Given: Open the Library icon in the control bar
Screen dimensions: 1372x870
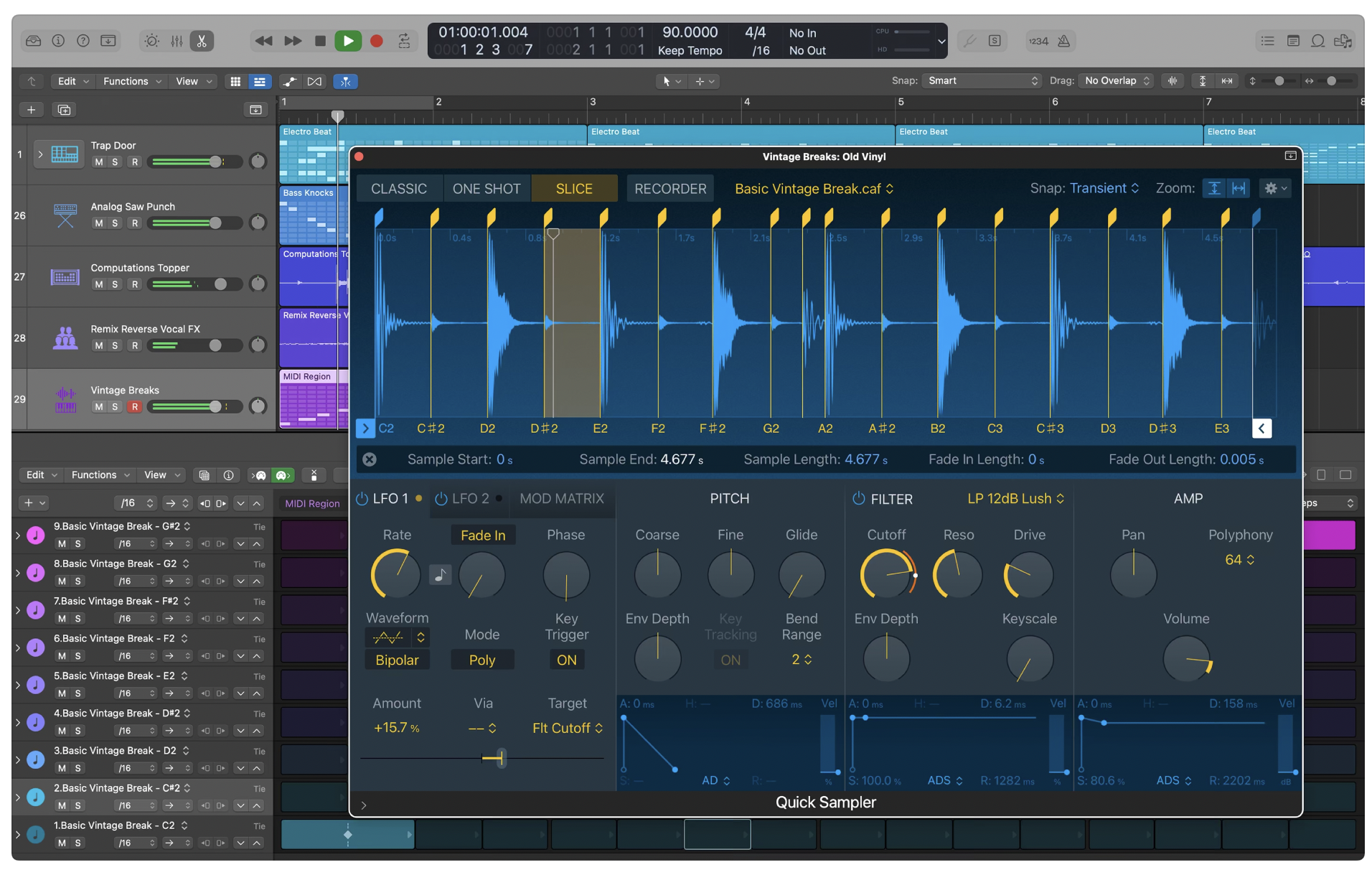Looking at the screenshot, I should tap(34, 41).
